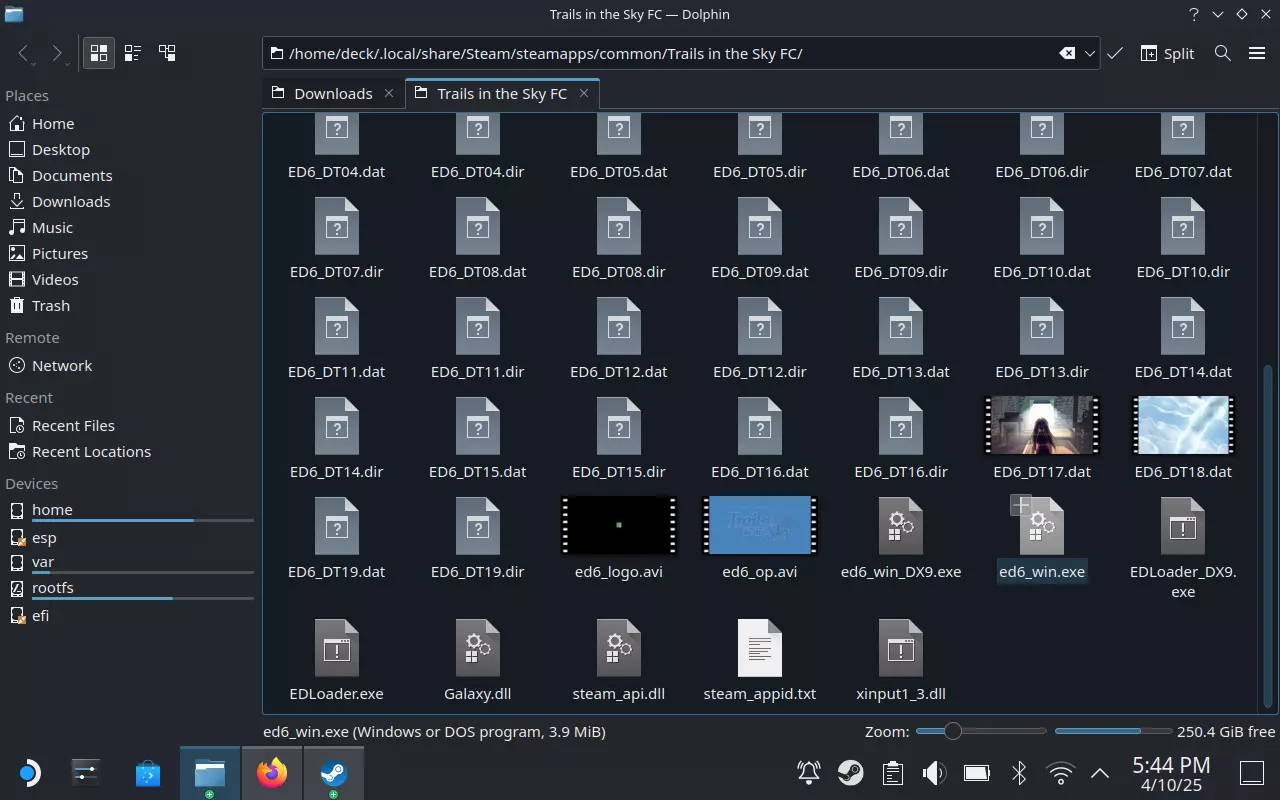Image resolution: width=1280 pixels, height=800 pixels.
Task: Select the steam_api.dll file icon
Action: [619, 648]
